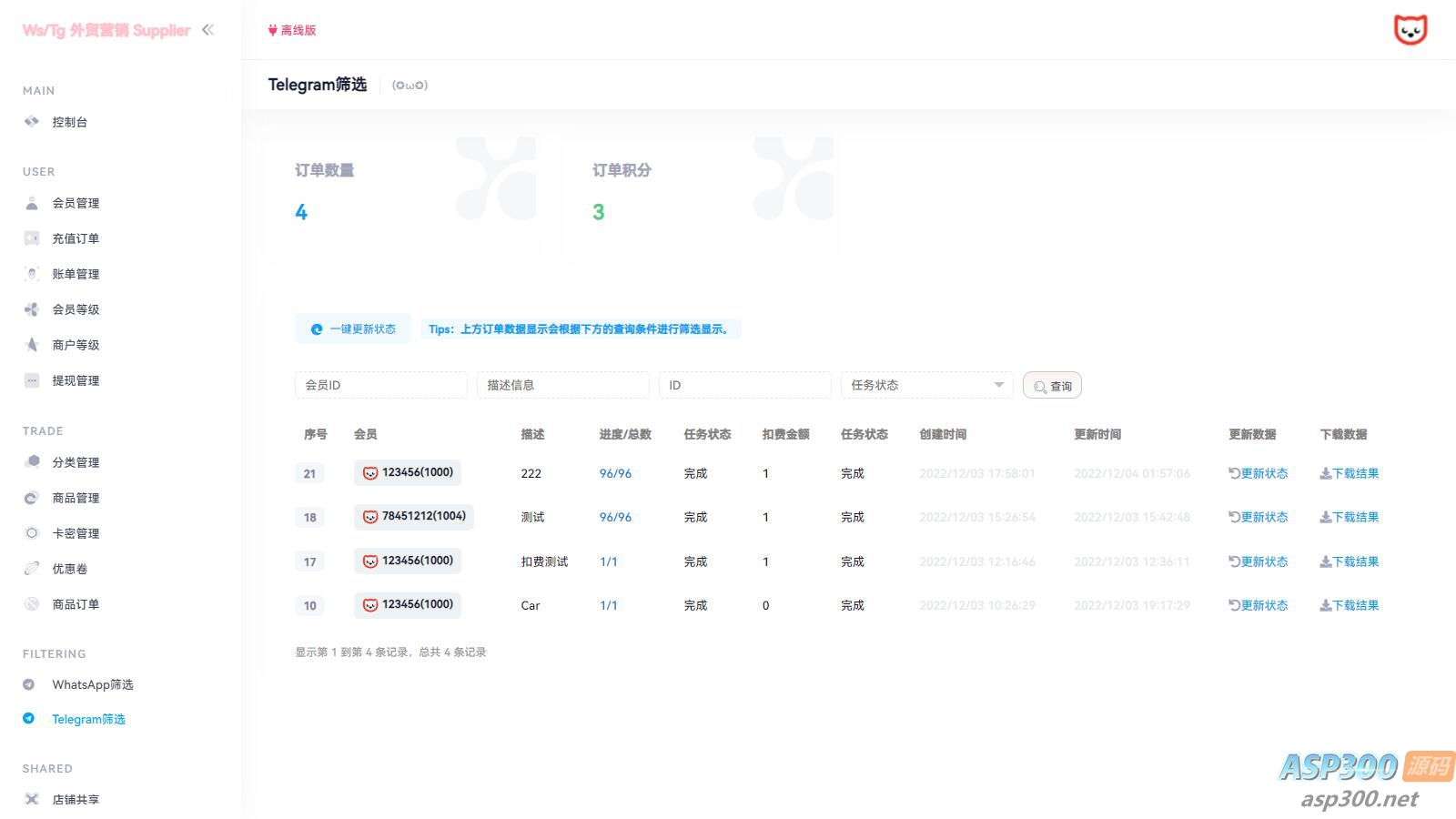Click the 会员ID input field
1456x819 pixels.
tap(380, 385)
